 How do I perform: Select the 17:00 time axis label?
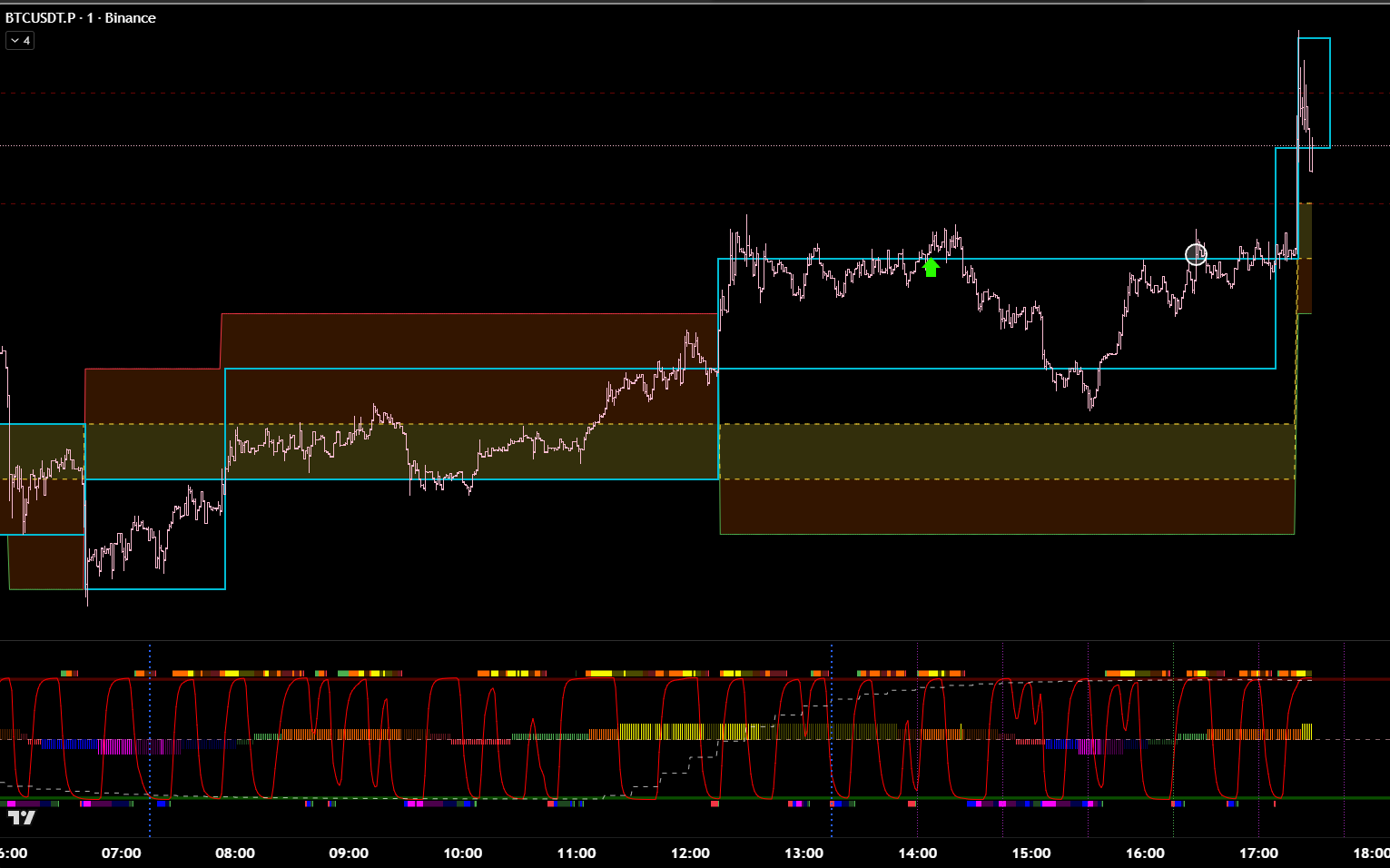click(1258, 853)
